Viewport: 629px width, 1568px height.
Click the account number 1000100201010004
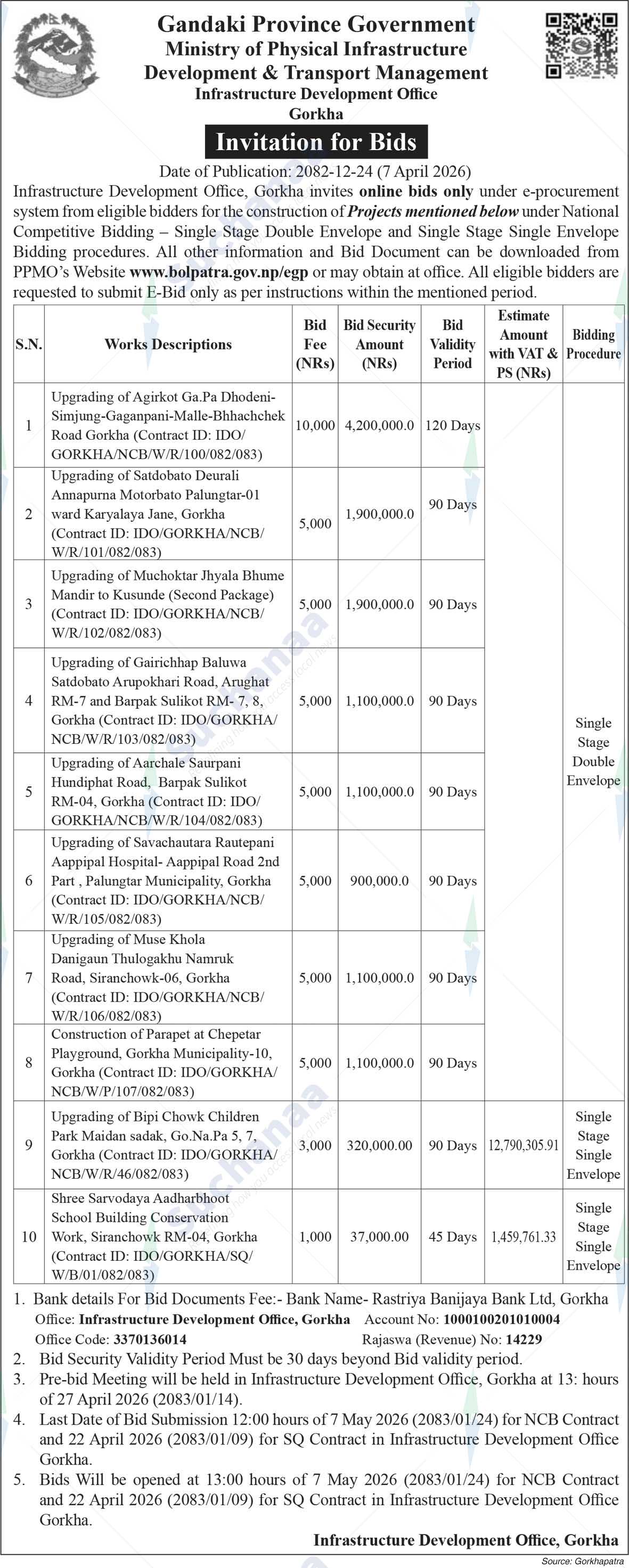501,1319
